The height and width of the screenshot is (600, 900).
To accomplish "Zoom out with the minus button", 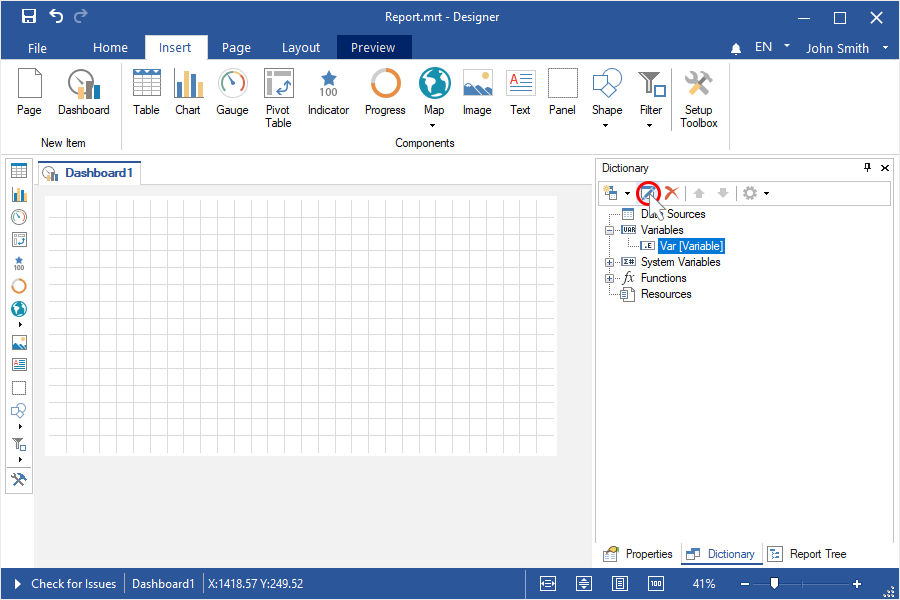I will 745,584.
